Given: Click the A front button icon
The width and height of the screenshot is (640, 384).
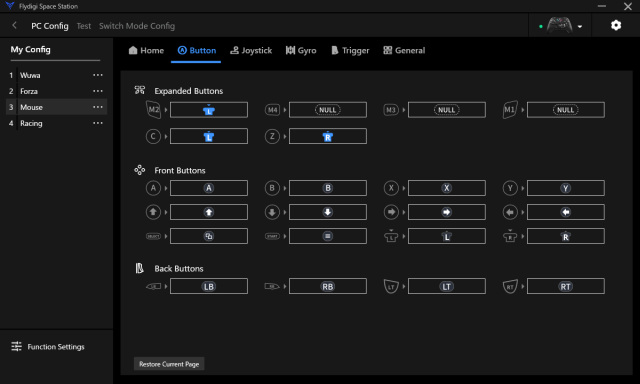Looking at the screenshot, I should [x=153, y=188].
